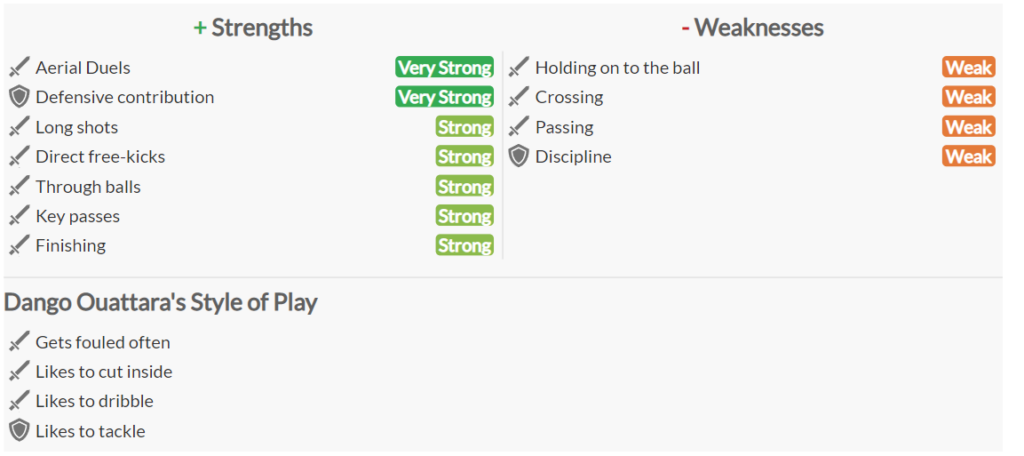Screen dimensions: 1024x456
Task: Click the sword icon beside Gets fouled often
Action: tap(20, 342)
